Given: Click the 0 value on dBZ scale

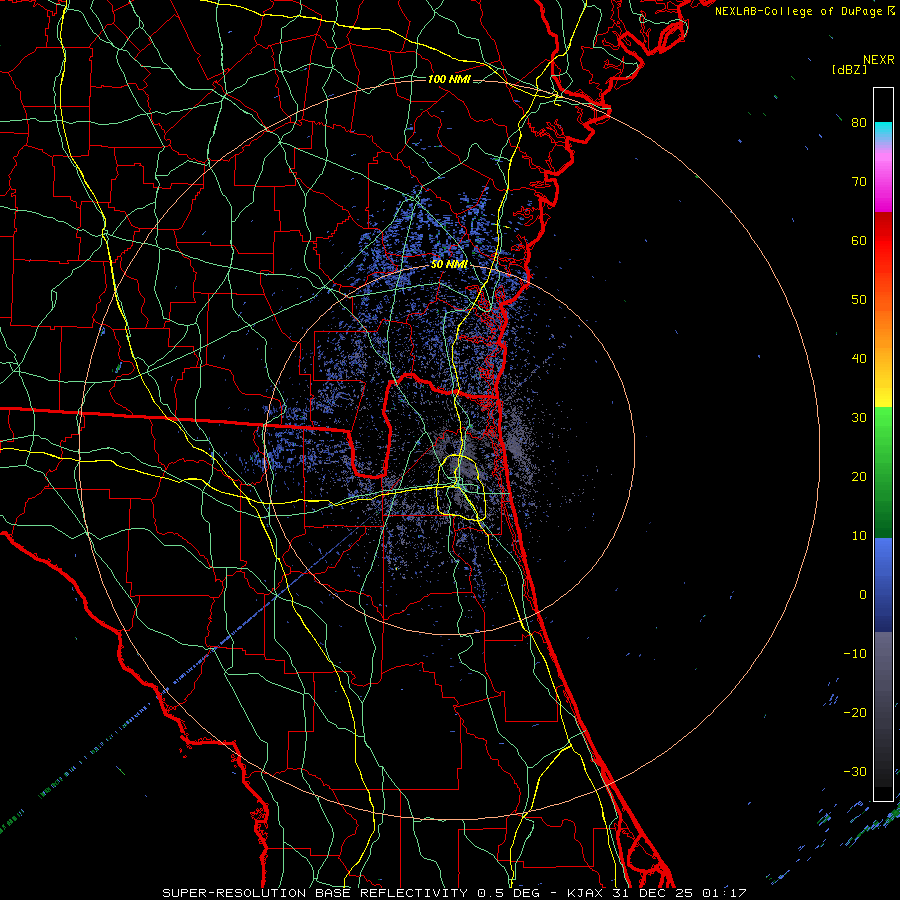Looking at the screenshot, I should pyautogui.click(x=863, y=595).
